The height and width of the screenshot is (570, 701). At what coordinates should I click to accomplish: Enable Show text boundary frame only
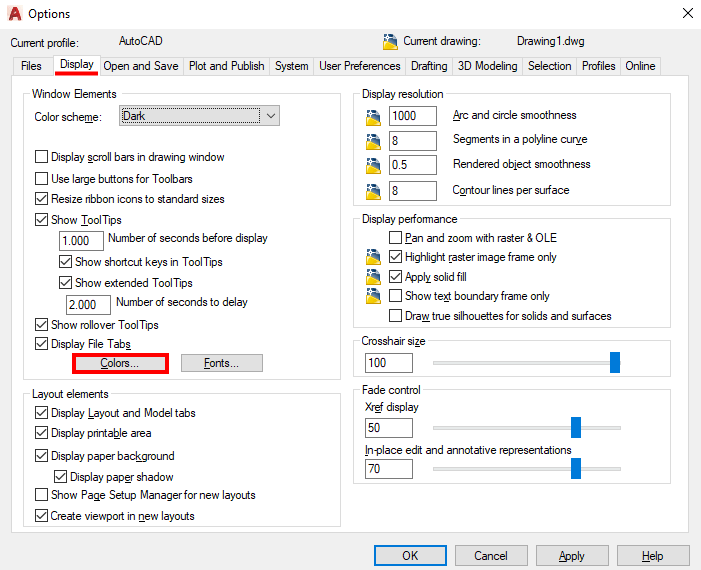(x=396, y=296)
